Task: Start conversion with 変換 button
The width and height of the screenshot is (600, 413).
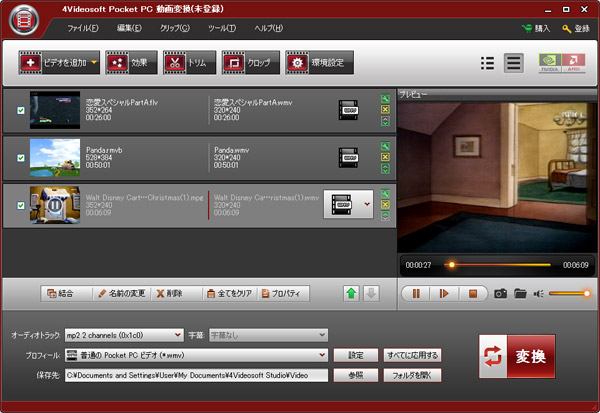Action: (517, 356)
